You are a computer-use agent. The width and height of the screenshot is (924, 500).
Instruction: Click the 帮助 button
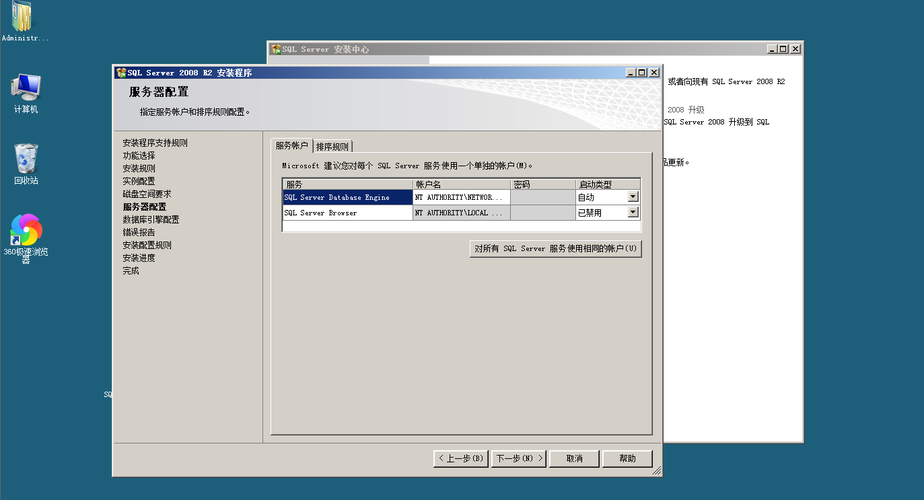(x=627, y=458)
